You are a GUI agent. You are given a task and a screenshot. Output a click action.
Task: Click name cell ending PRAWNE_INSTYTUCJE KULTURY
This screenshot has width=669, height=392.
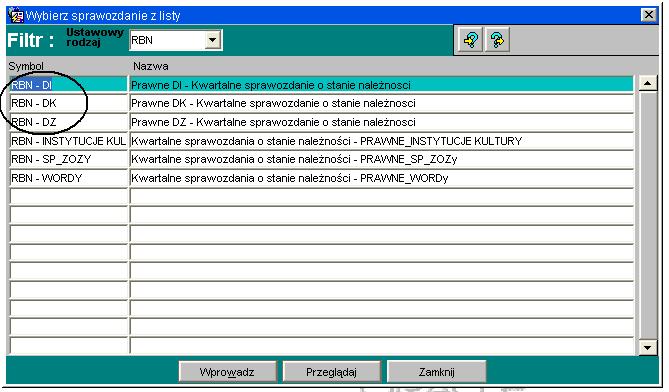point(381,141)
